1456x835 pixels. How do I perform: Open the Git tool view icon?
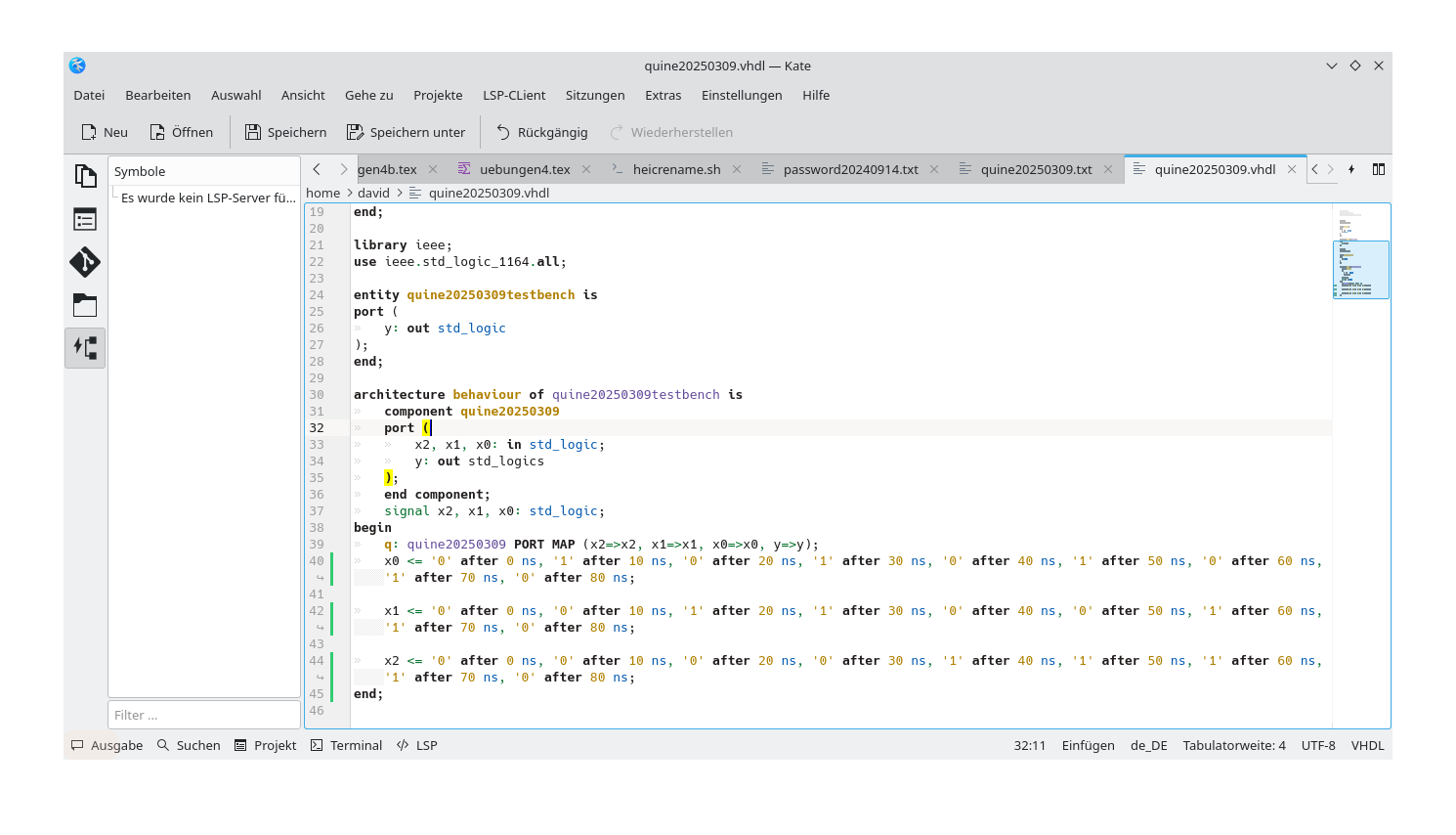pyautogui.click(x=85, y=262)
